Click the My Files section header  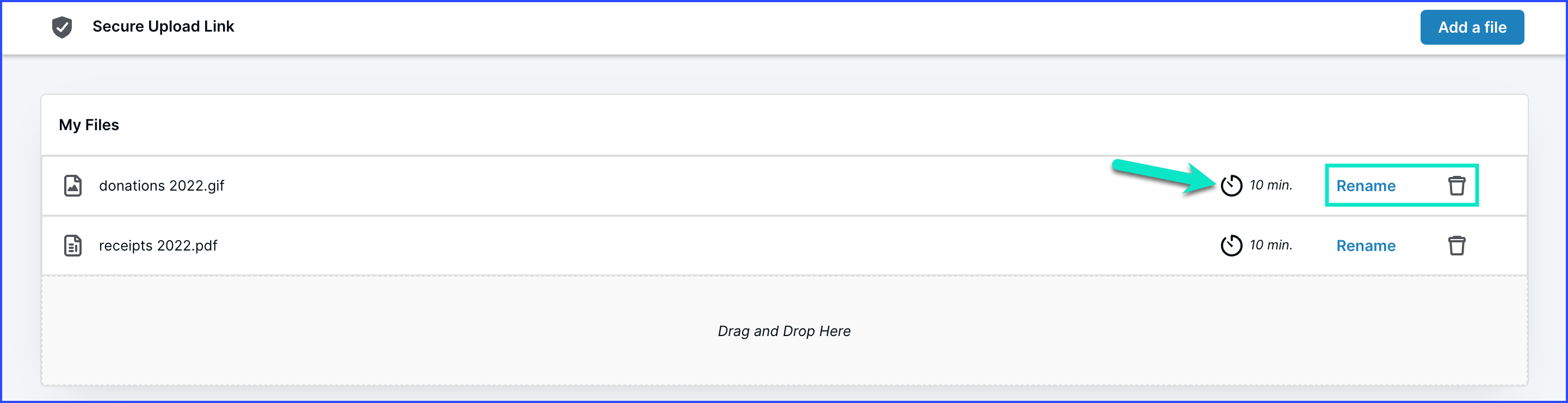[x=89, y=124]
